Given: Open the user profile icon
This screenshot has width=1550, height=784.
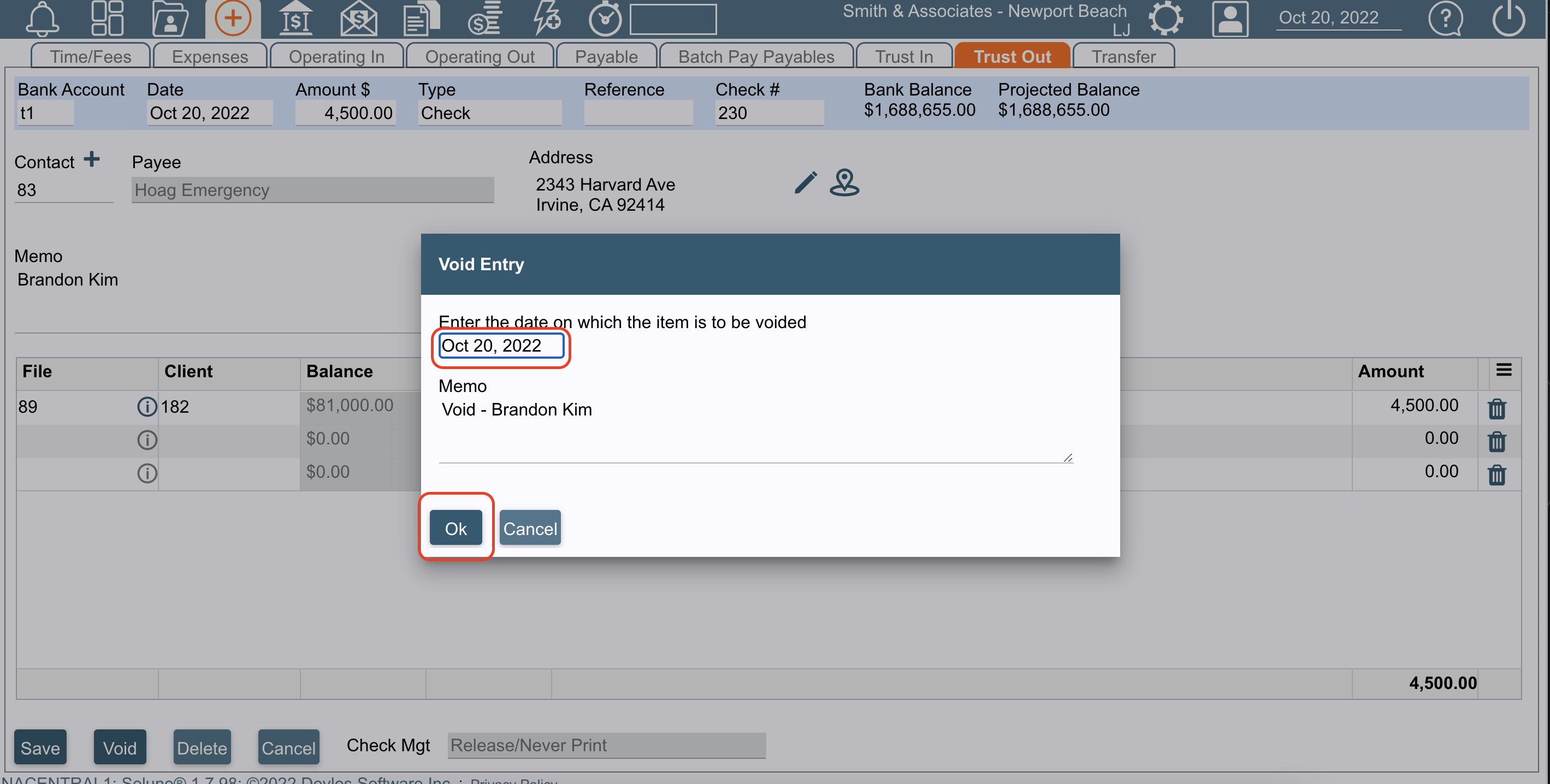Looking at the screenshot, I should pos(1230,18).
